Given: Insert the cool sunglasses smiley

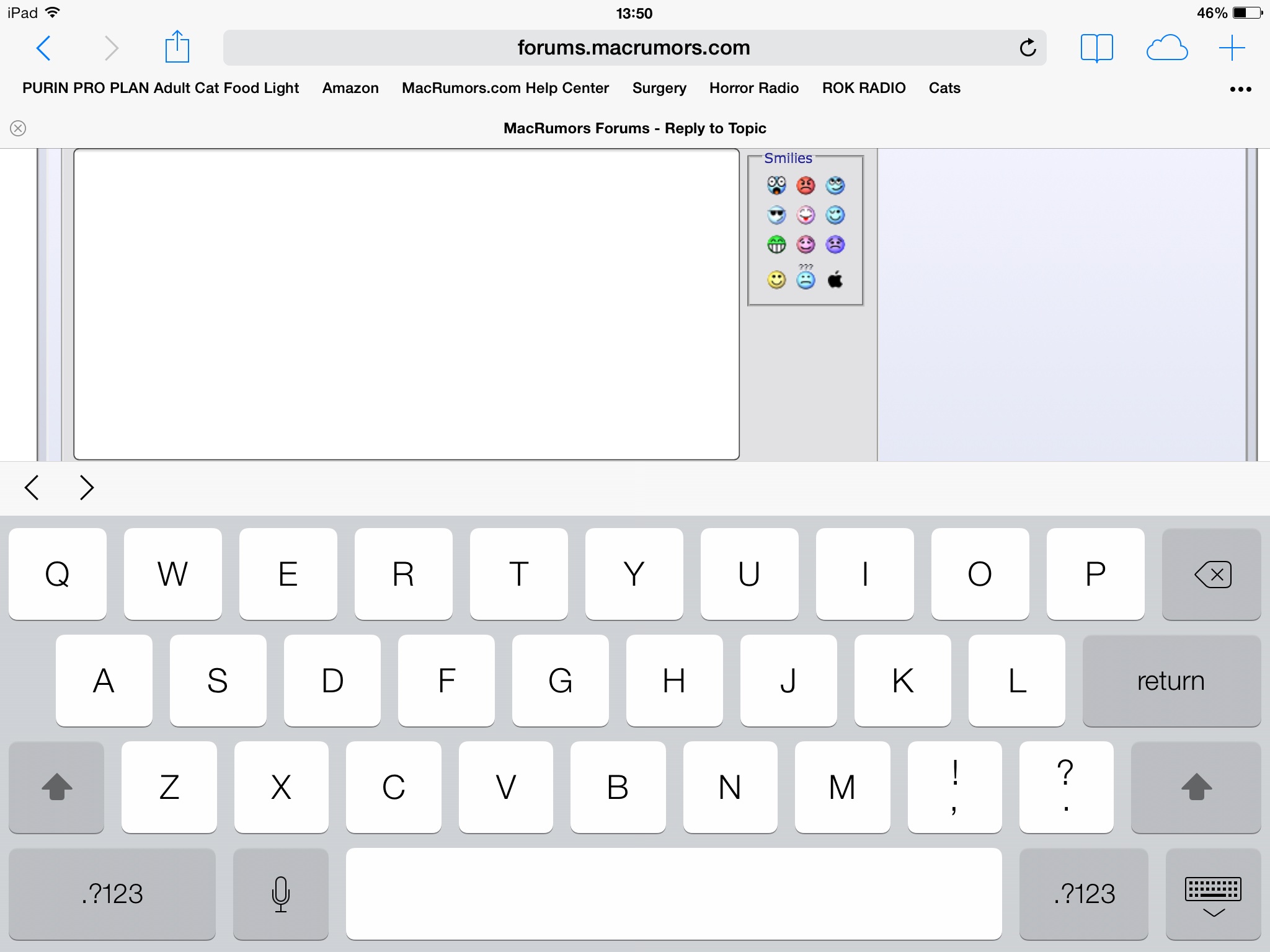Looking at the screenshot, I should click(x=776, y=215).
